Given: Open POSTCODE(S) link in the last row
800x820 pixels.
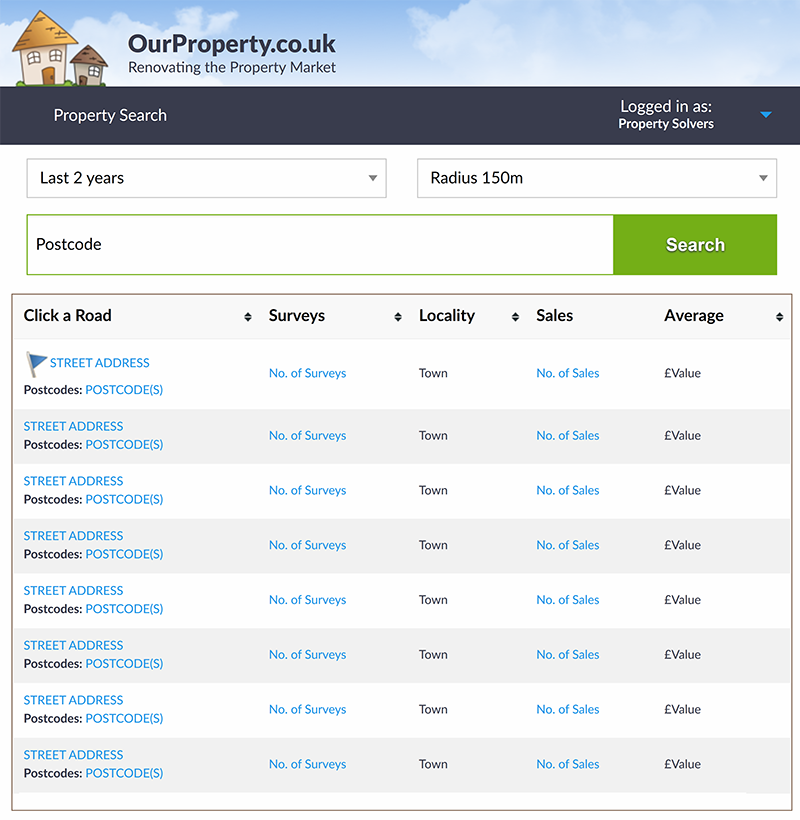Looking at the screenshot, I should tap(124, 773).
